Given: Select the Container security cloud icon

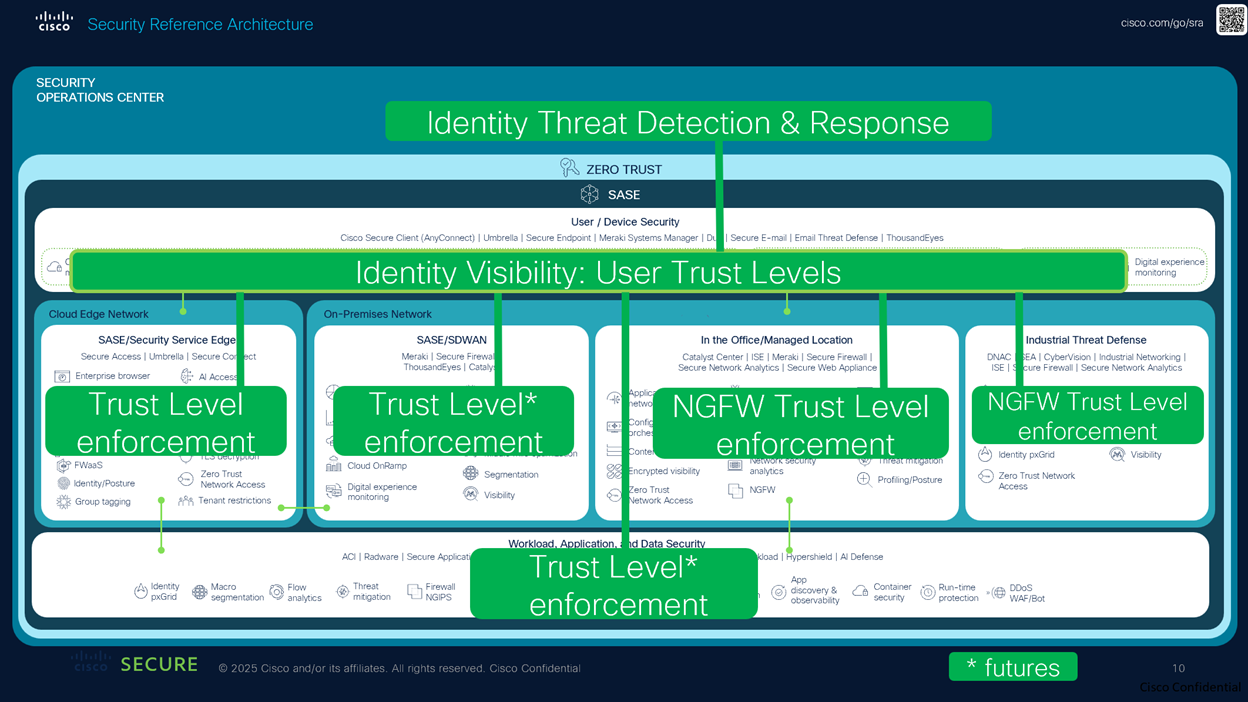Looking at the screenshot, I should (860, 592).
